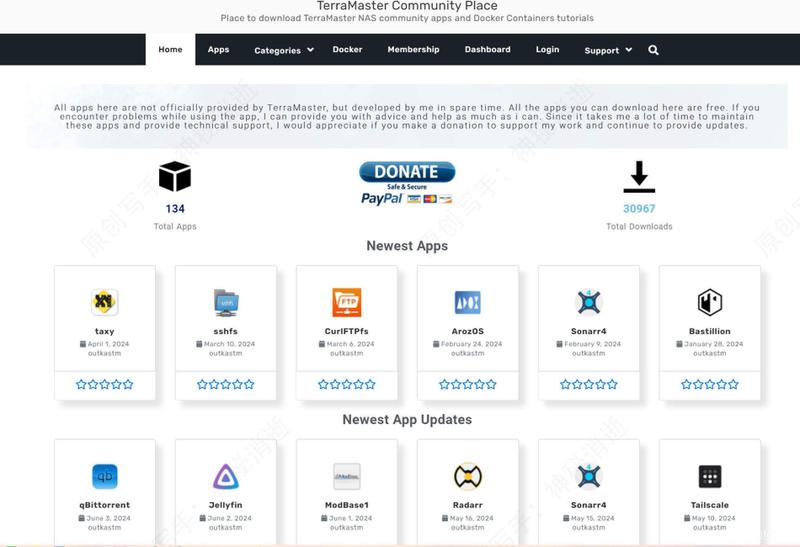Expand the Support dropdown menu
The image size is (800, 547).
tap(608, 50)
